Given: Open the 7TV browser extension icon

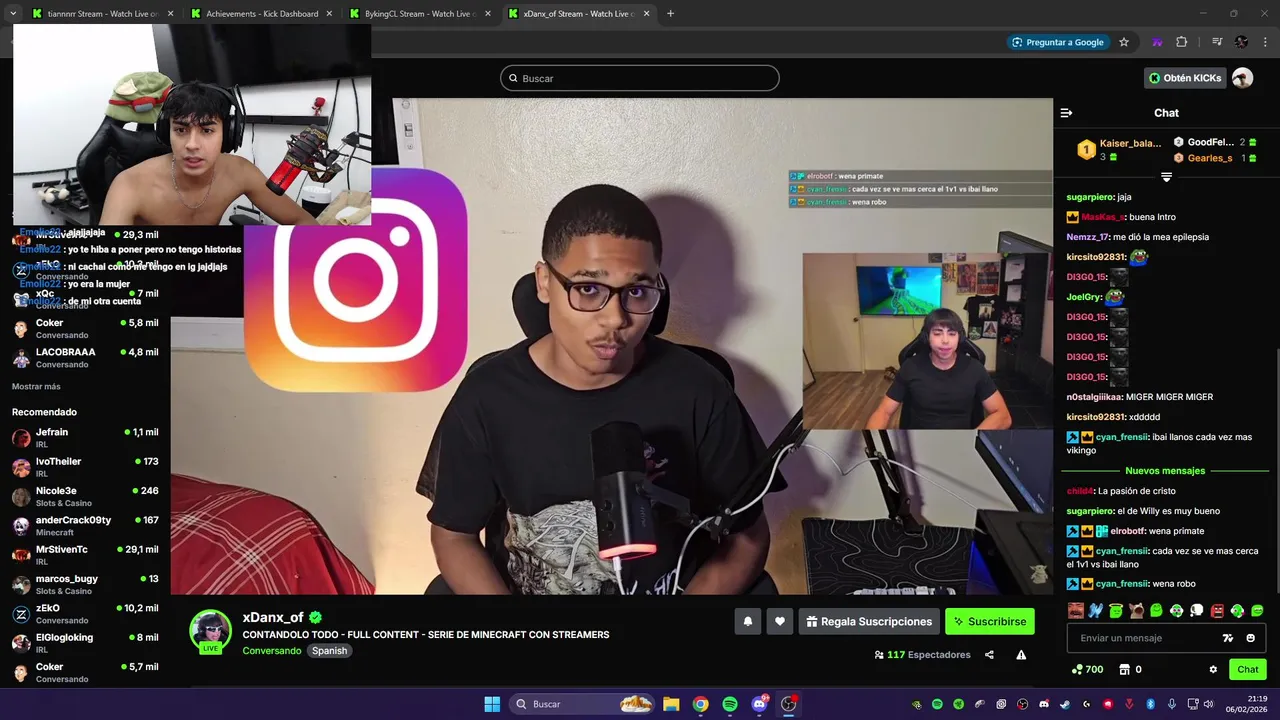Looking at the screenshot, I should click(1157, 42).
